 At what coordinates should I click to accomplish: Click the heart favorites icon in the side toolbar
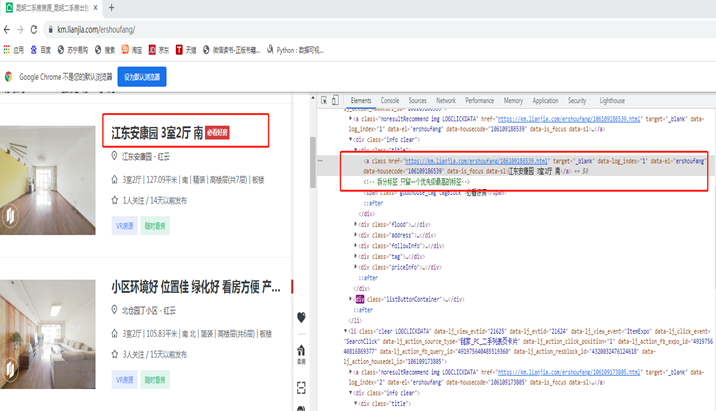click(301, 317)
